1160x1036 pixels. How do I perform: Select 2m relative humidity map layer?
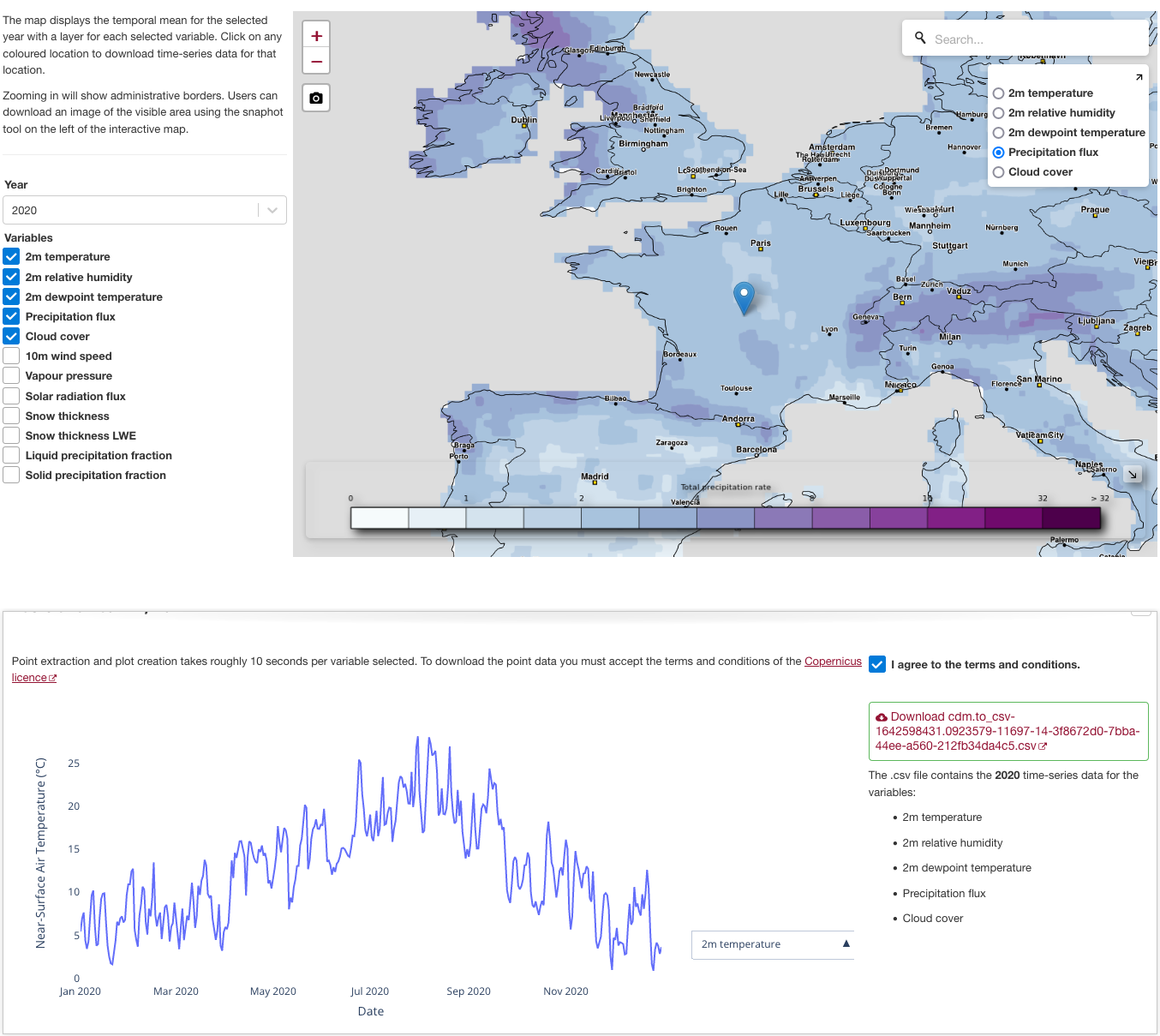(x=998, y=113)
